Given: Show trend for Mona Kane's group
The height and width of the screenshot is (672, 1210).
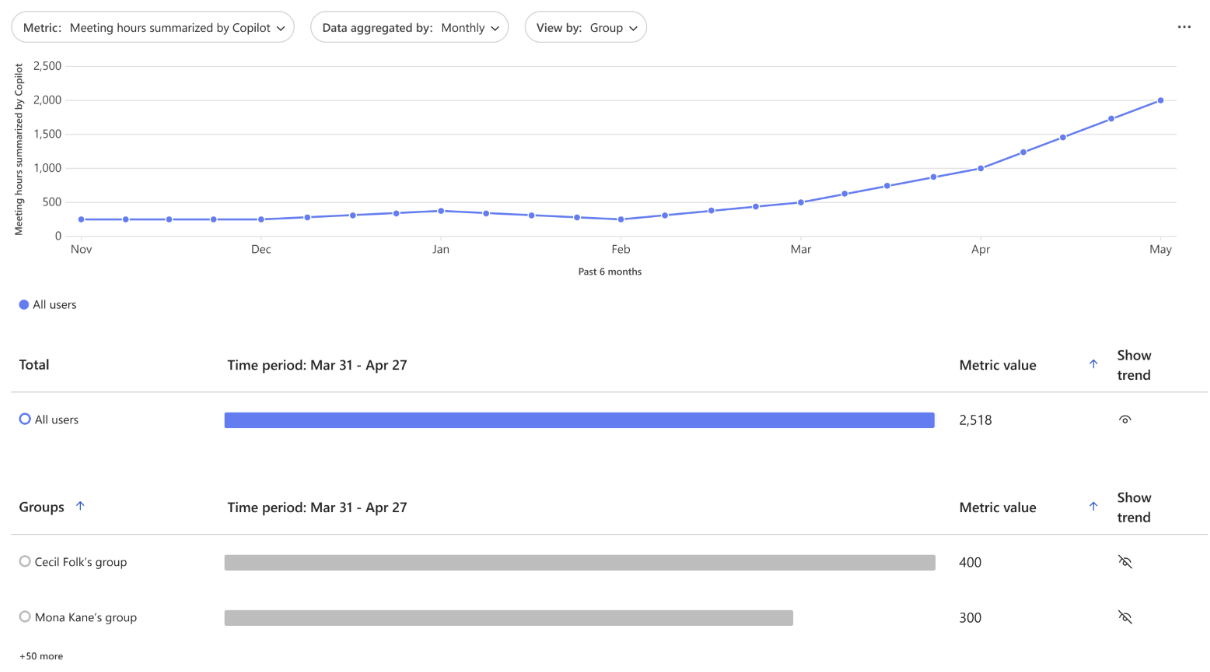Looking at the screenshot, I should click(1125, 617).
